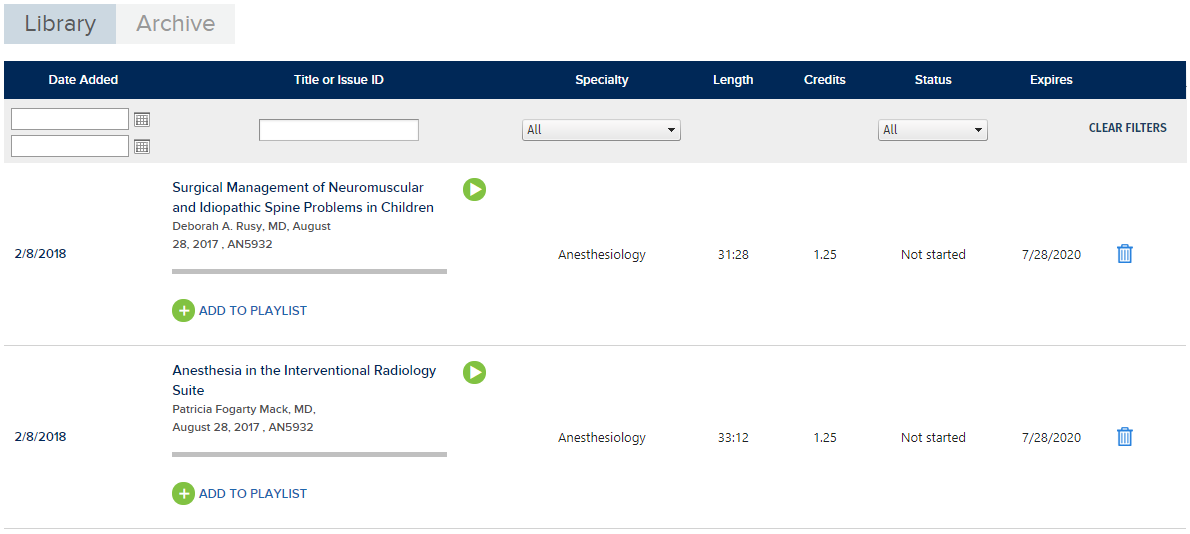The height and width of the screenshot is (534, 1190).
Task: Play Anesthesia in the Interventional Radiology Suite
Action: (474, 372)
